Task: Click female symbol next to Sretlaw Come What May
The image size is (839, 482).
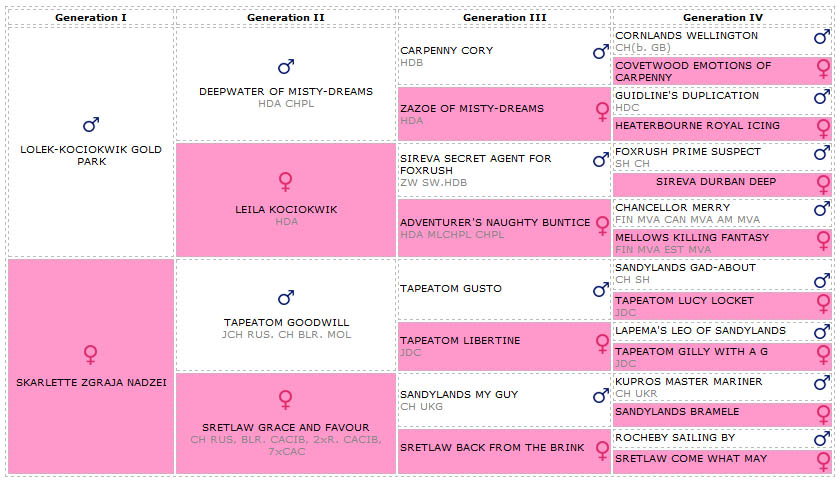Action: point(823,461)
